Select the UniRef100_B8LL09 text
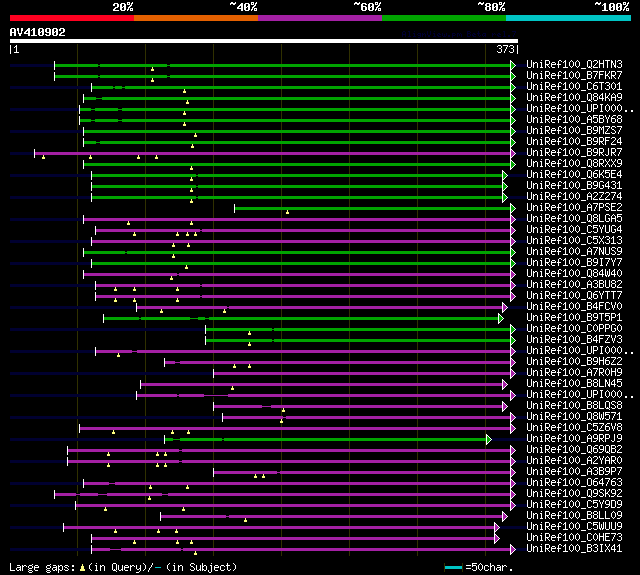The image size is (640, 575). click(574, 516)
